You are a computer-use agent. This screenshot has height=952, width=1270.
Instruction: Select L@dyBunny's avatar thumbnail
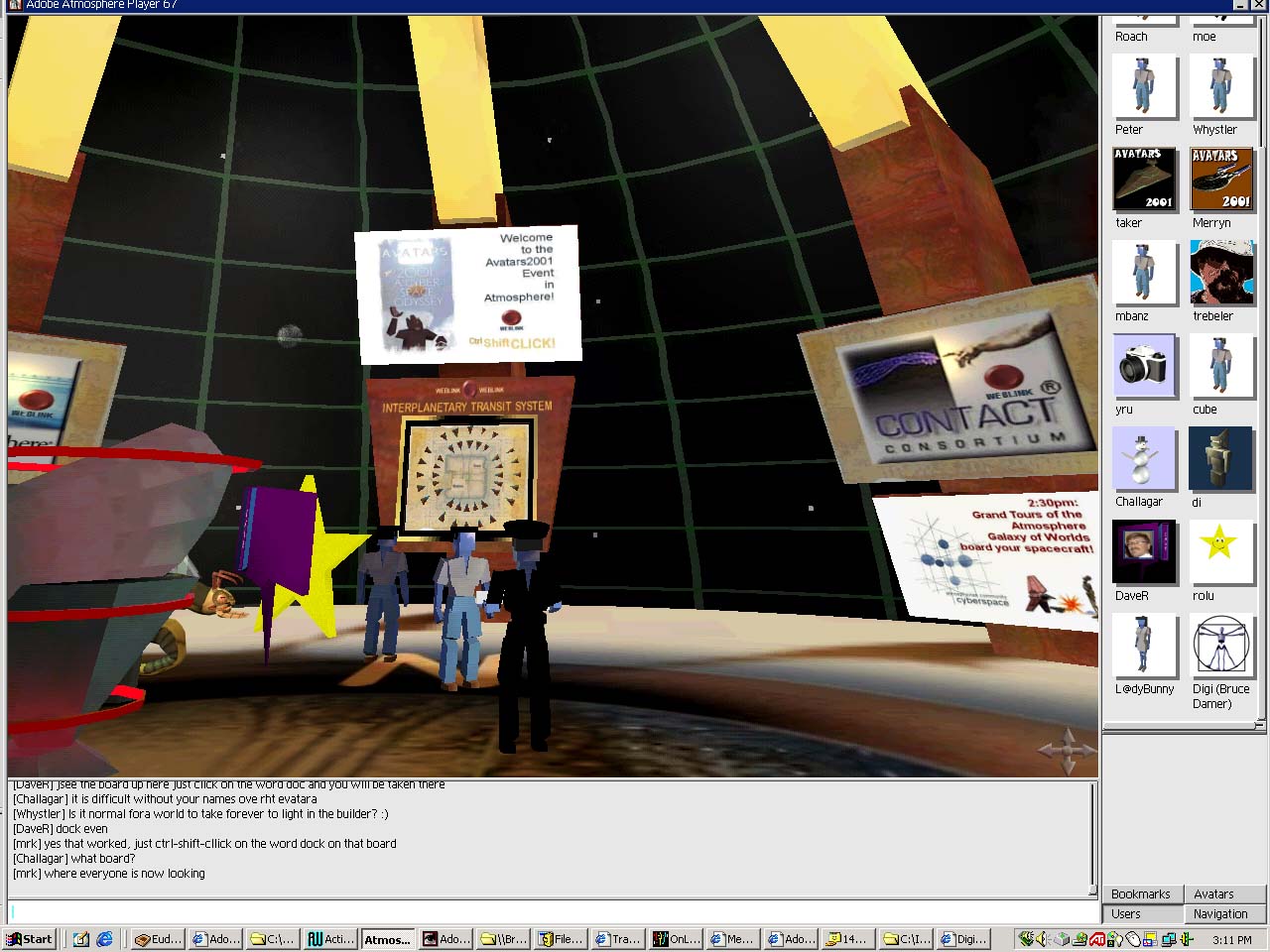tap(1144, 646)
